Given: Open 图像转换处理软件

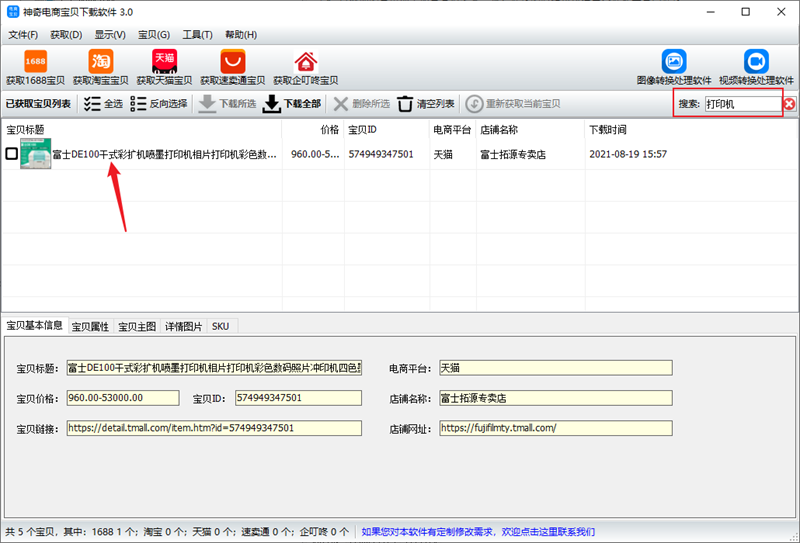Looking at the screenshot, I should pyautogui.click(x=674, y=67).
